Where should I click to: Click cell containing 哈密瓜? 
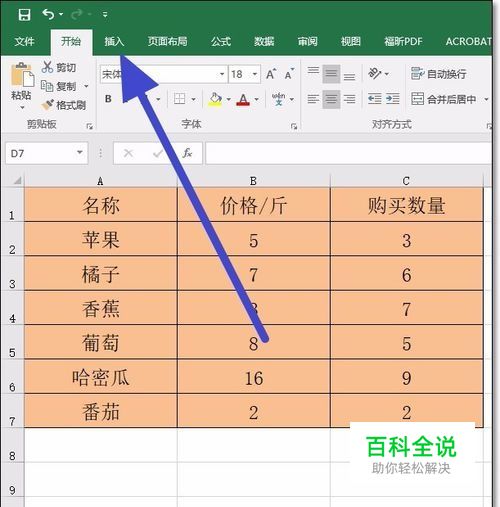[x=101, y=377]
